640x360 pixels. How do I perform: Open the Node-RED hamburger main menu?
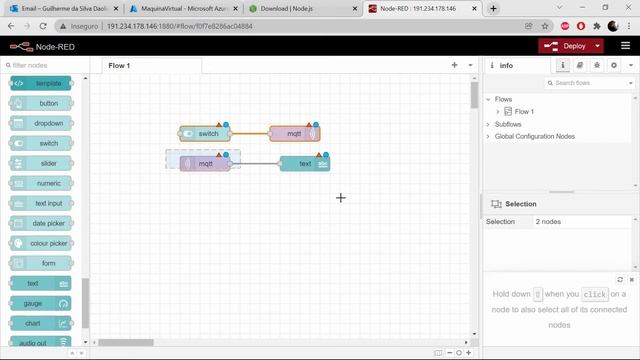625,46
